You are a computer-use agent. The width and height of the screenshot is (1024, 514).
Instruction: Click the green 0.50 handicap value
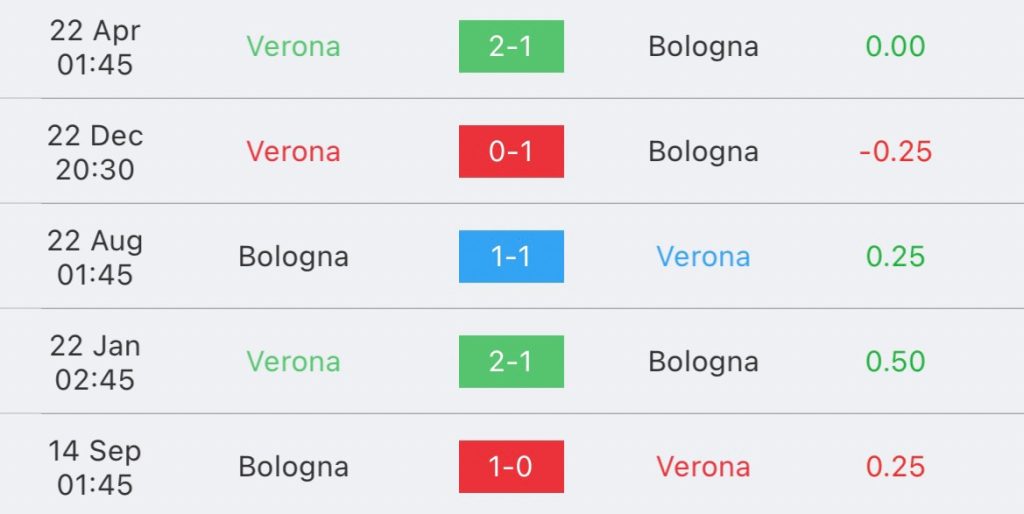click(895, 362)
